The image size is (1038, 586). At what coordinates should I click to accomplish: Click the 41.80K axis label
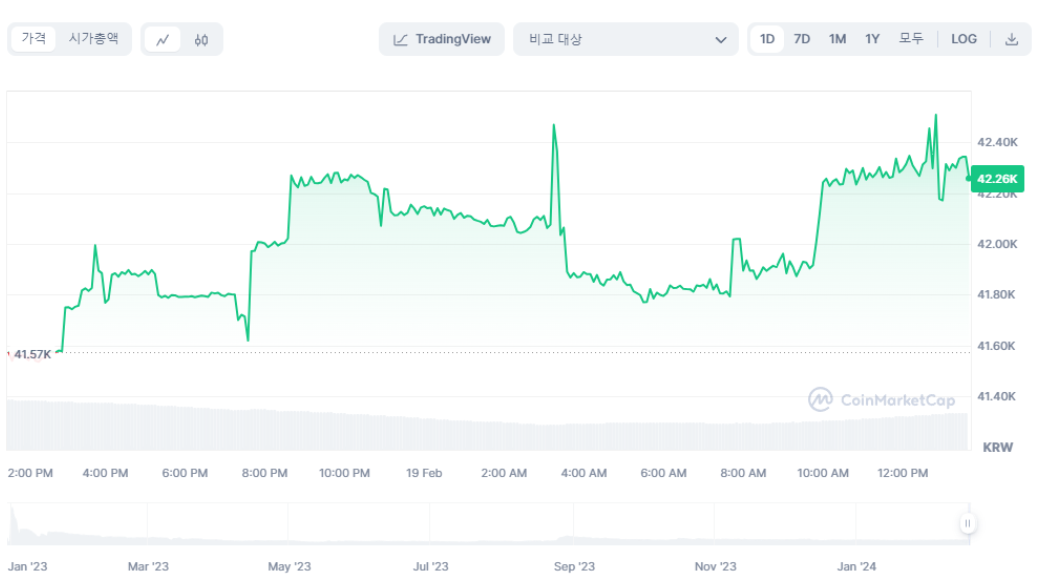click(x=997, y=294)
